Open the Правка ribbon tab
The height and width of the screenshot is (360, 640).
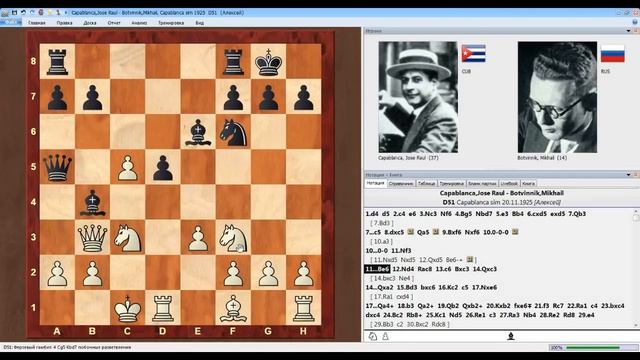64,23
